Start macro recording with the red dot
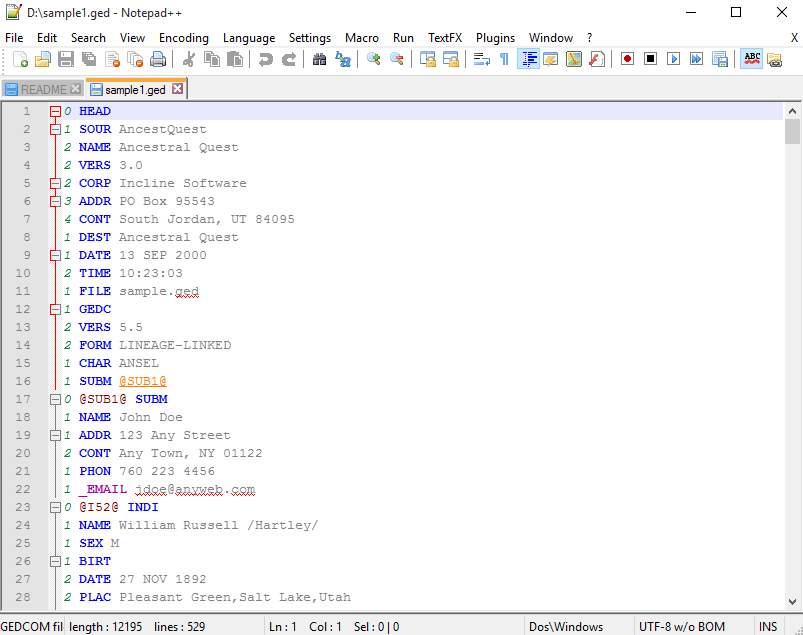Image resolution: width=803 pixels, height=635 pixels. pos(627,59)
